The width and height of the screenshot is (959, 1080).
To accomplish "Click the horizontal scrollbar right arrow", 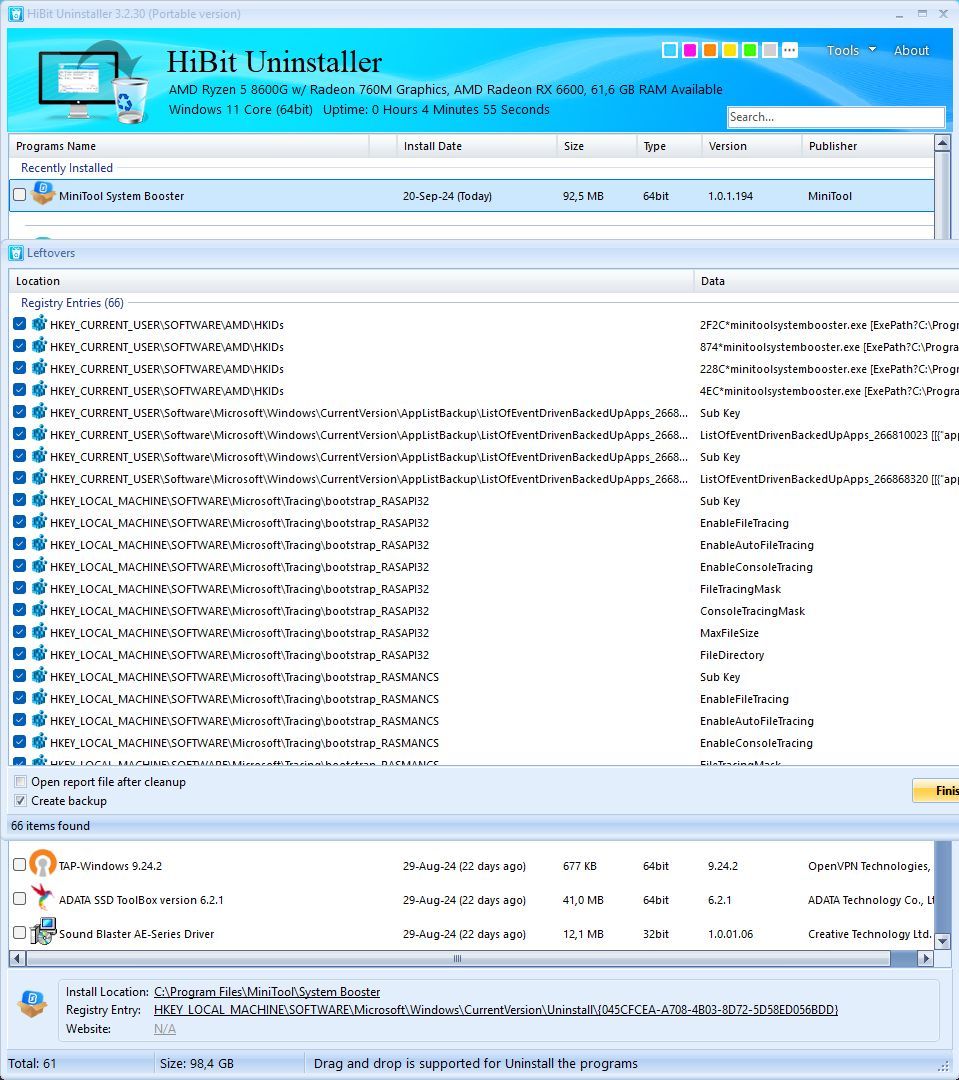I will point(927,958).
